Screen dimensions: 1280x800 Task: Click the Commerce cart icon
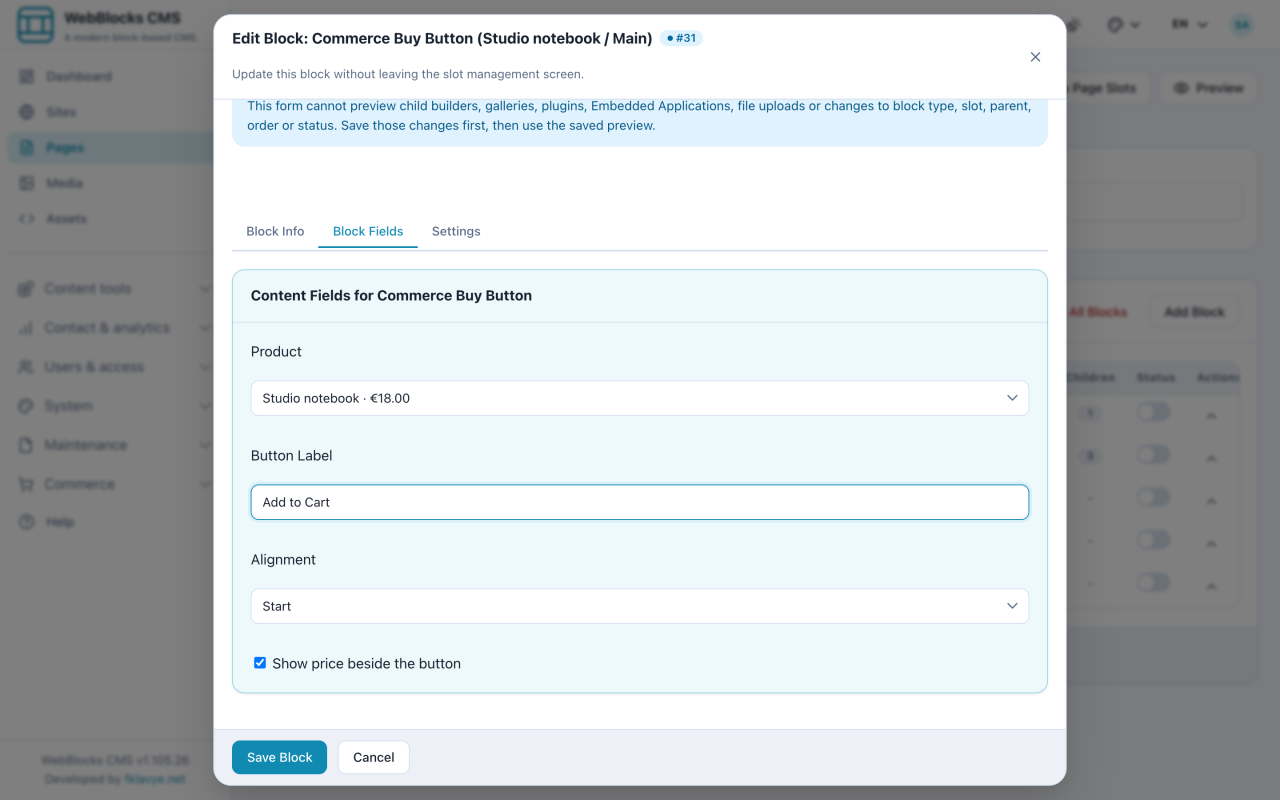click(26, 484)
